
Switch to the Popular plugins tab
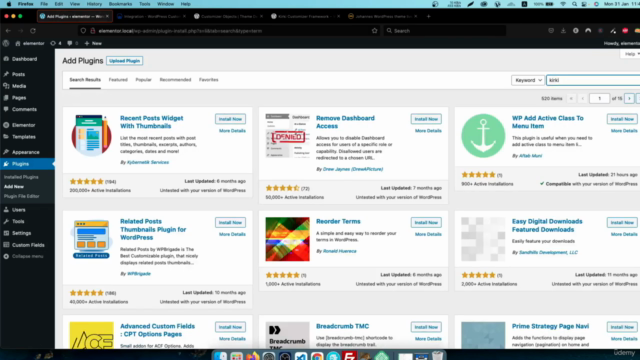coord(143,80)
